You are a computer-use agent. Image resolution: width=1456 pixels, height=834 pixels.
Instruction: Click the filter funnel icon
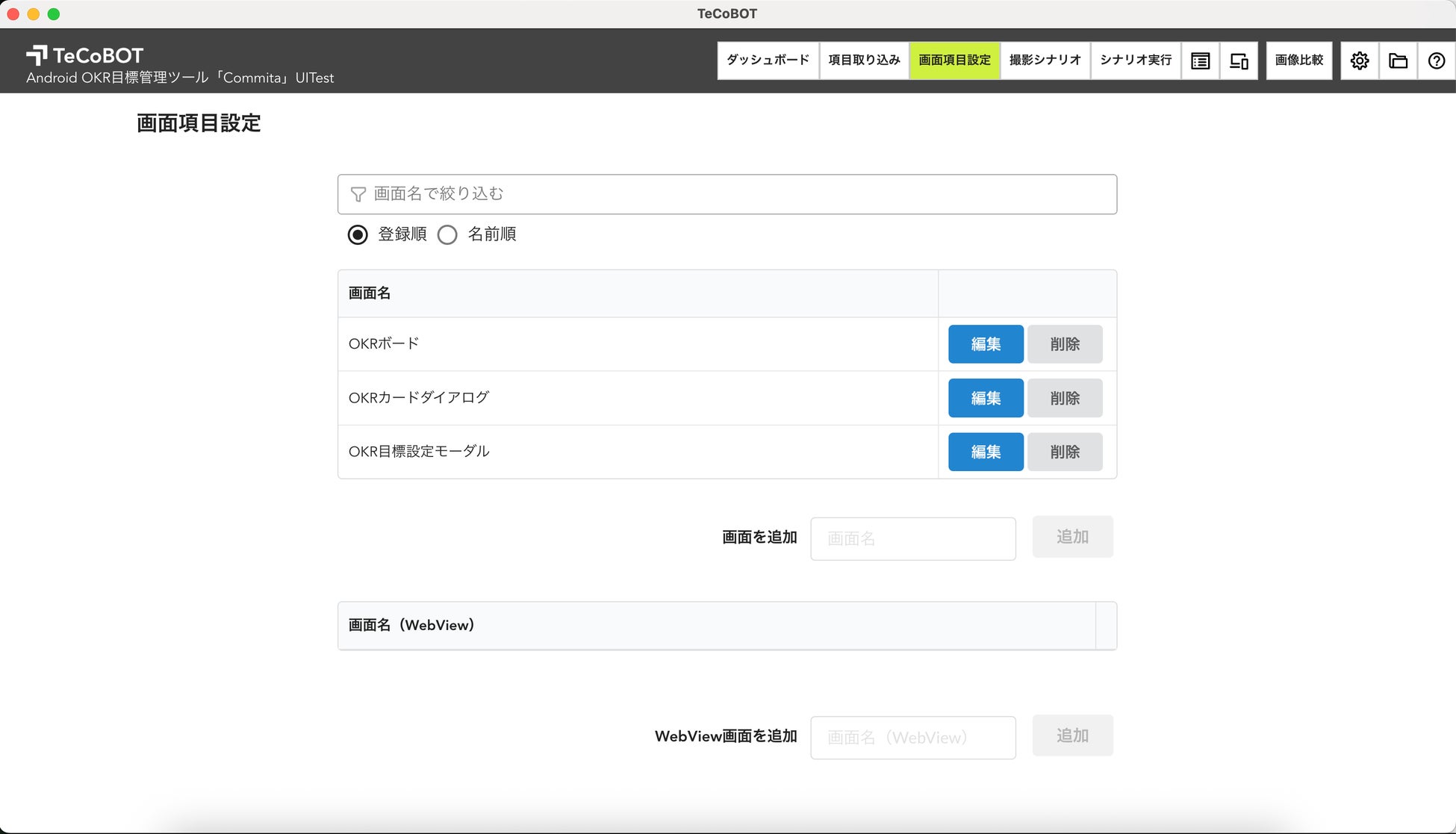tap(358, 194)
